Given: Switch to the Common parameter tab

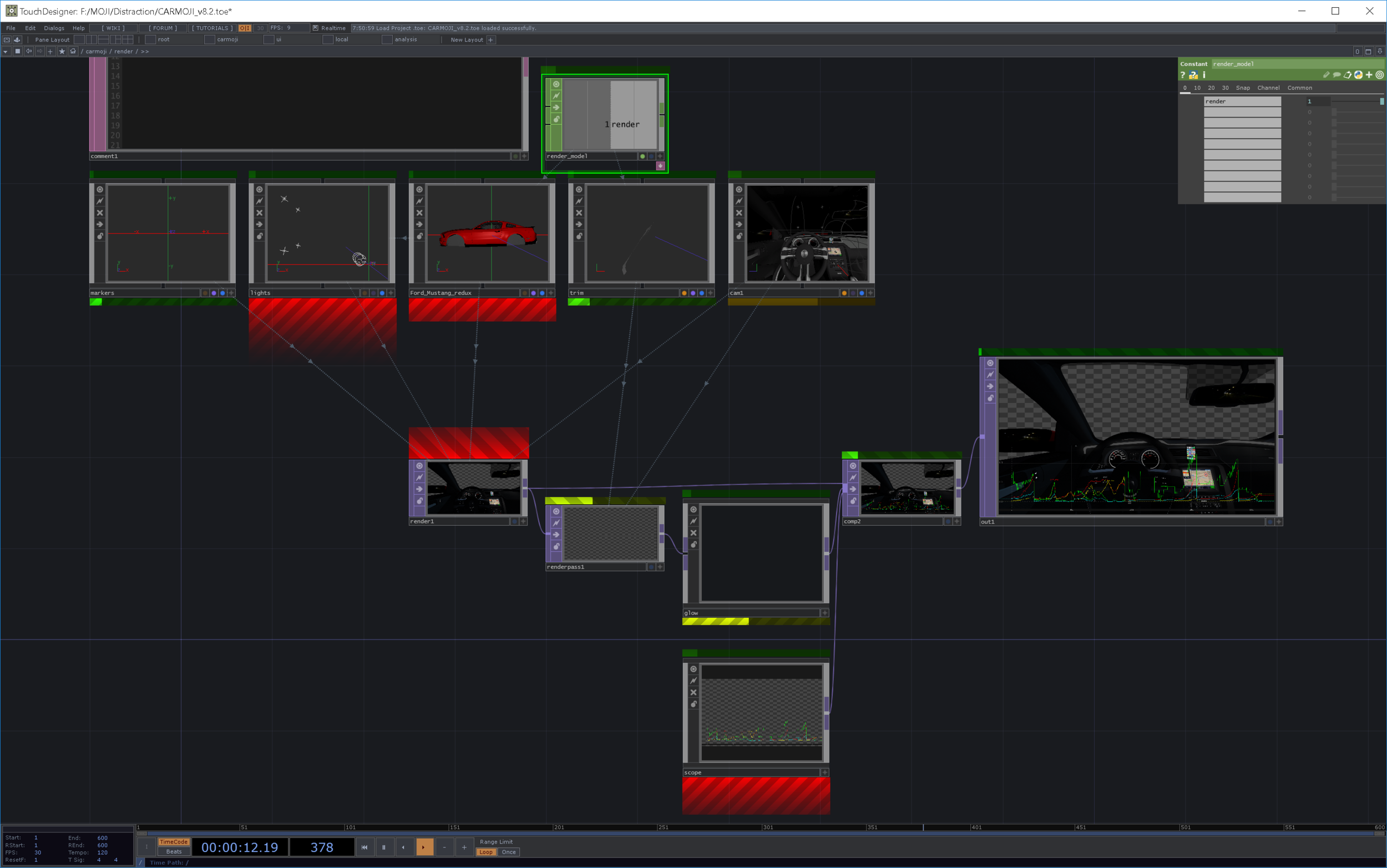Looking at the screenshot, I should 1299,88.
